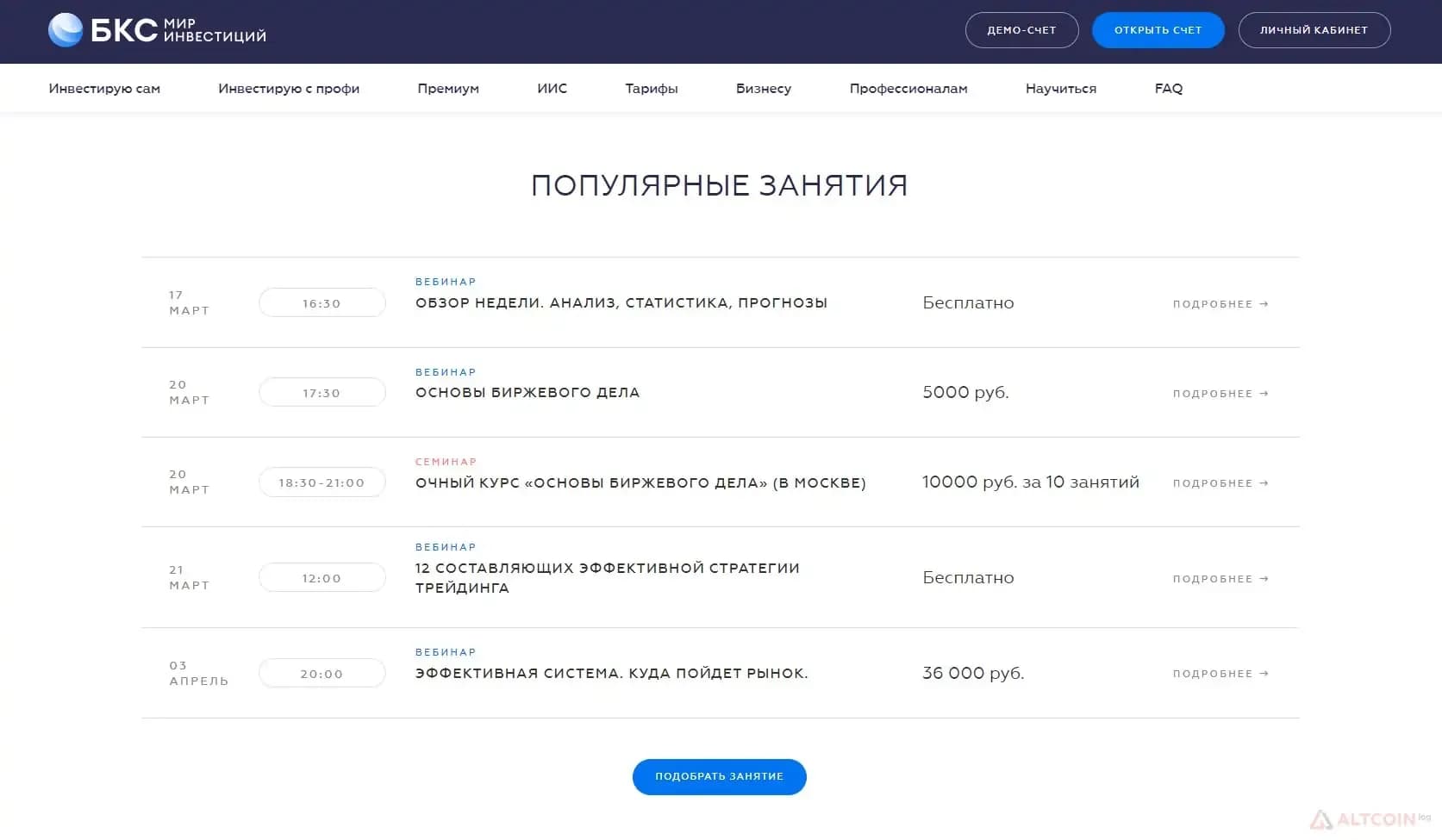Click ПОДРОБНЕЕ for Обзор недели webinar
Viewport: 1442px width, 840px height.
1220,304
